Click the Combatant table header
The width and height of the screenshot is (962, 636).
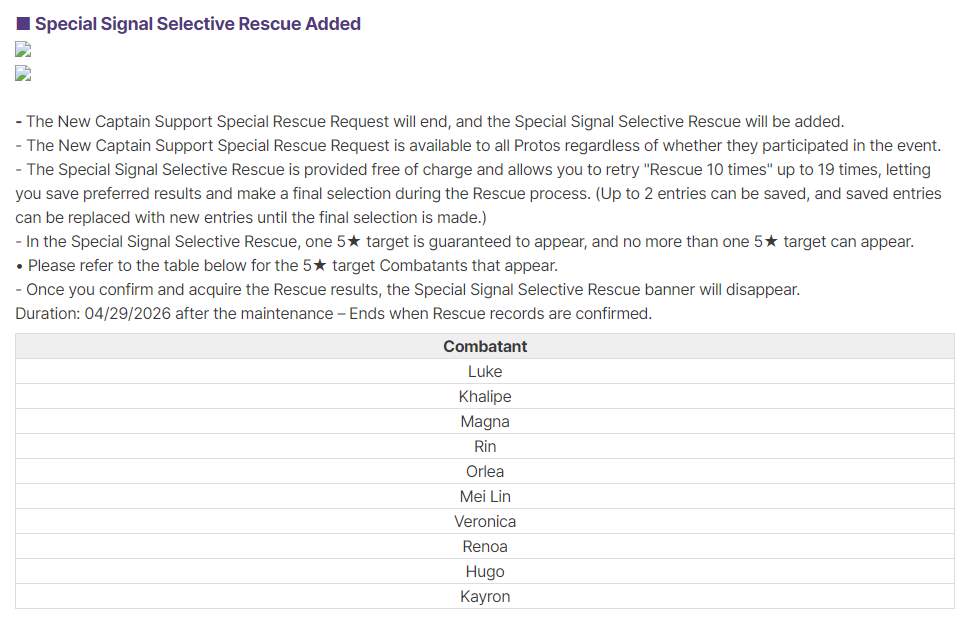pos(485,347)
